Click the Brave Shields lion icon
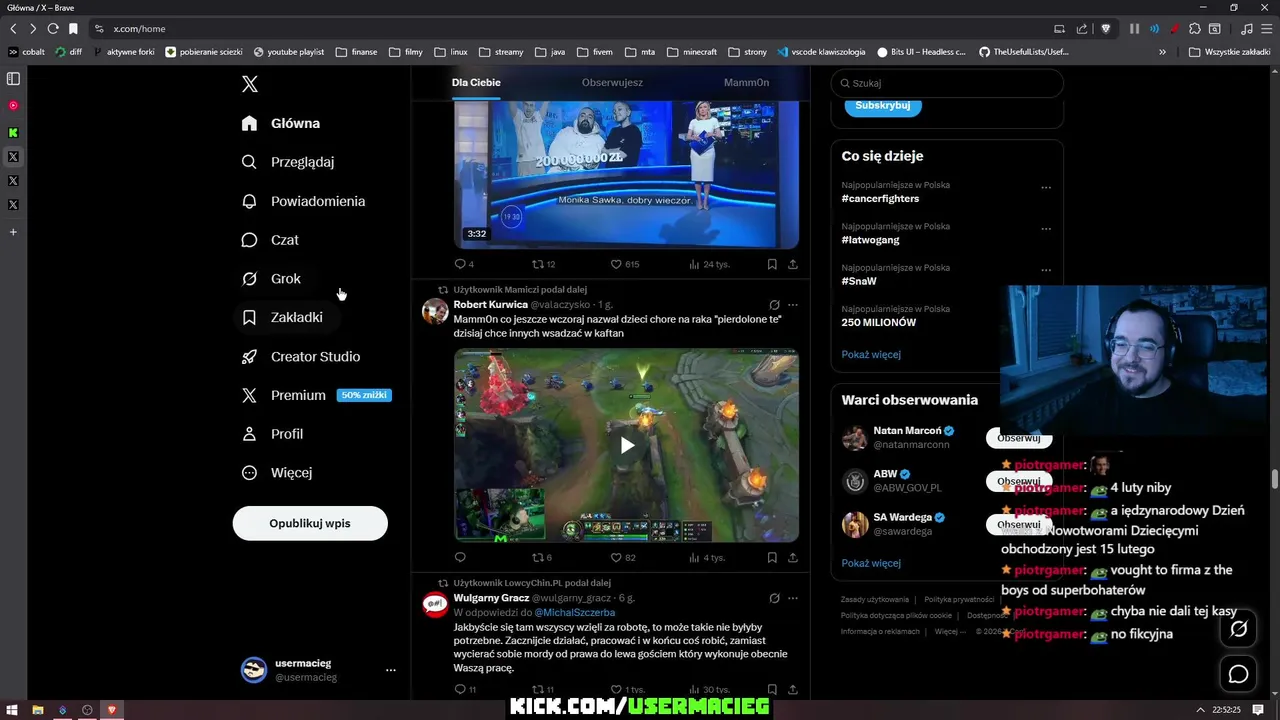 click(x=1105, y=29)
